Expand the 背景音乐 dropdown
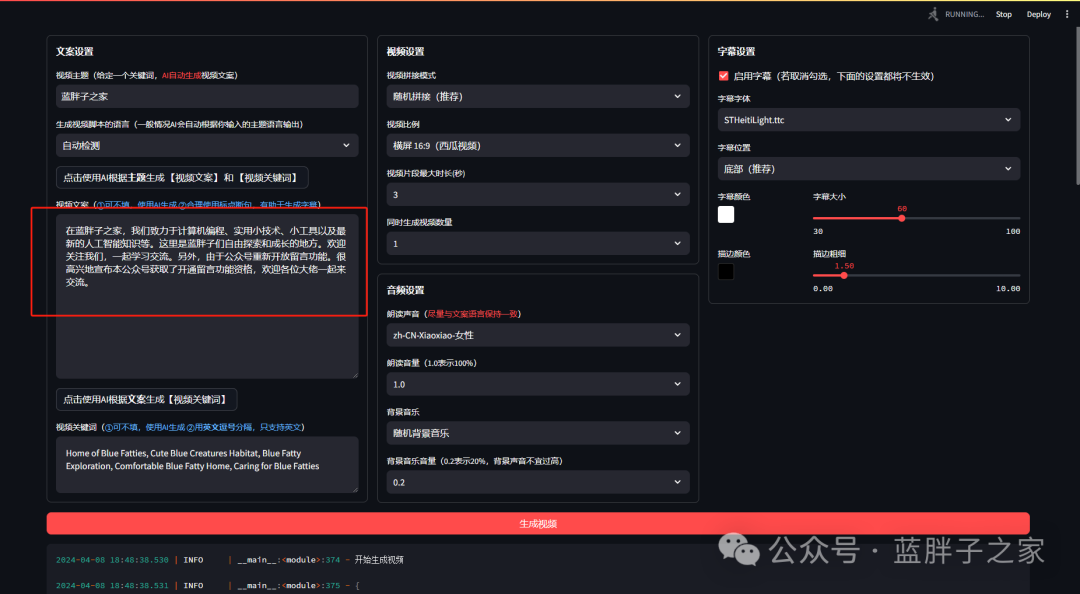Viewport: 1080px width, 594px height. click(537, 433)
